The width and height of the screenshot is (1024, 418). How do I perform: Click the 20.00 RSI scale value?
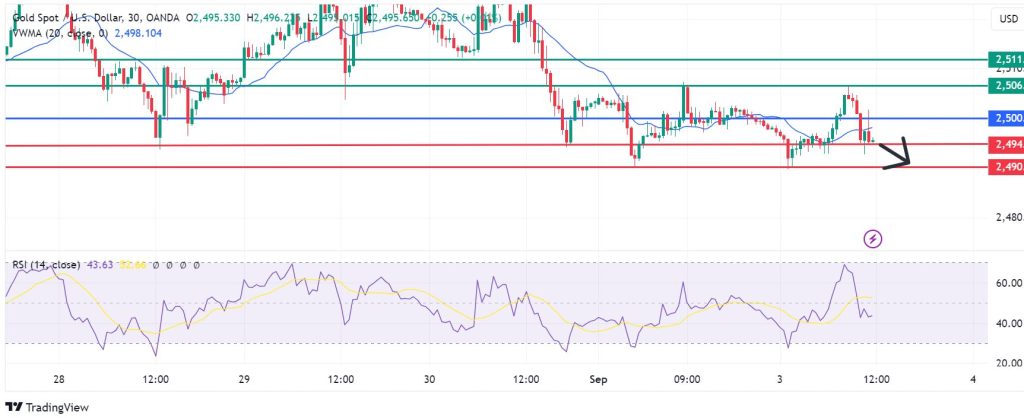(1009, 362)
